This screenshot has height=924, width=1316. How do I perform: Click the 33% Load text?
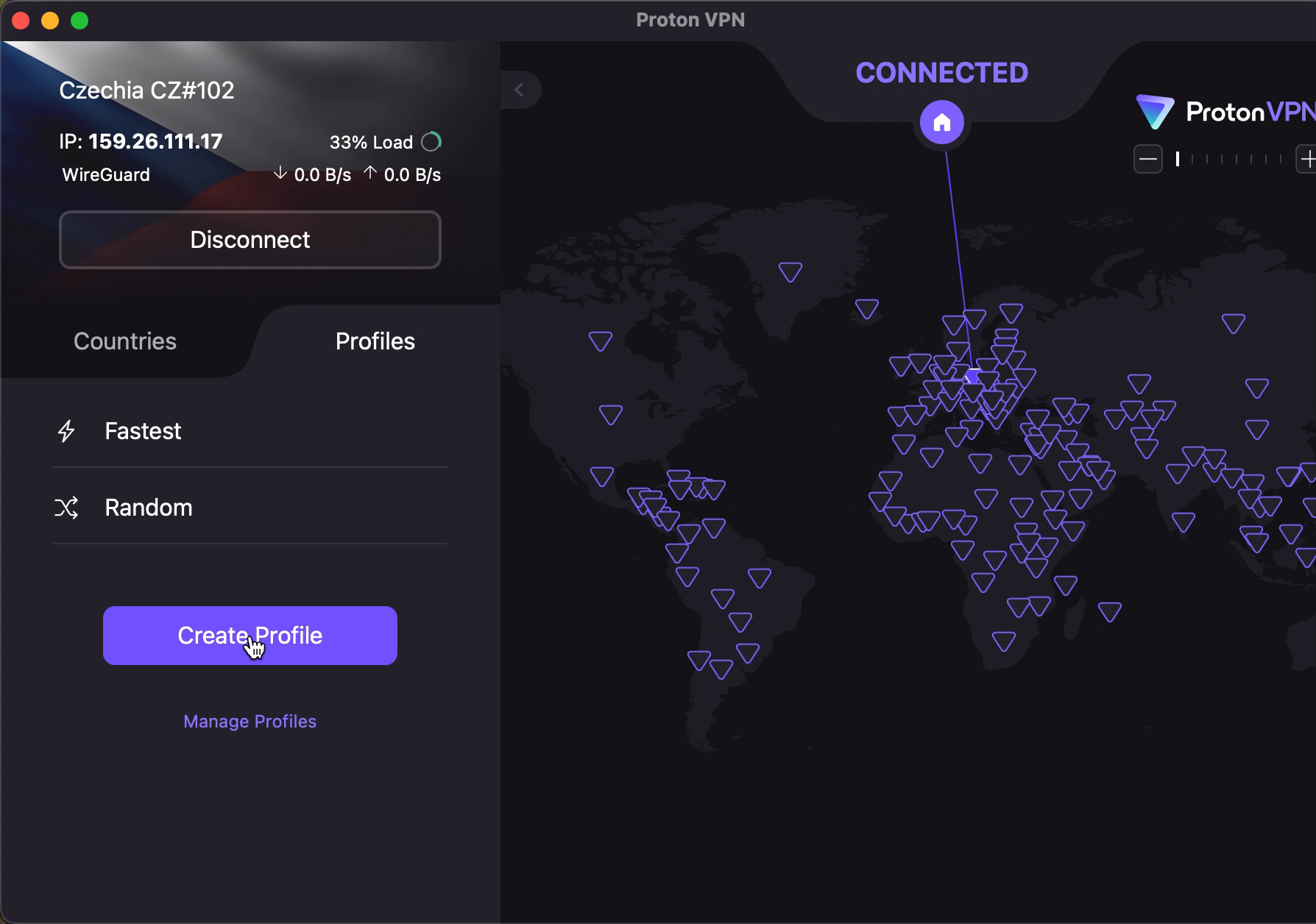371,142
